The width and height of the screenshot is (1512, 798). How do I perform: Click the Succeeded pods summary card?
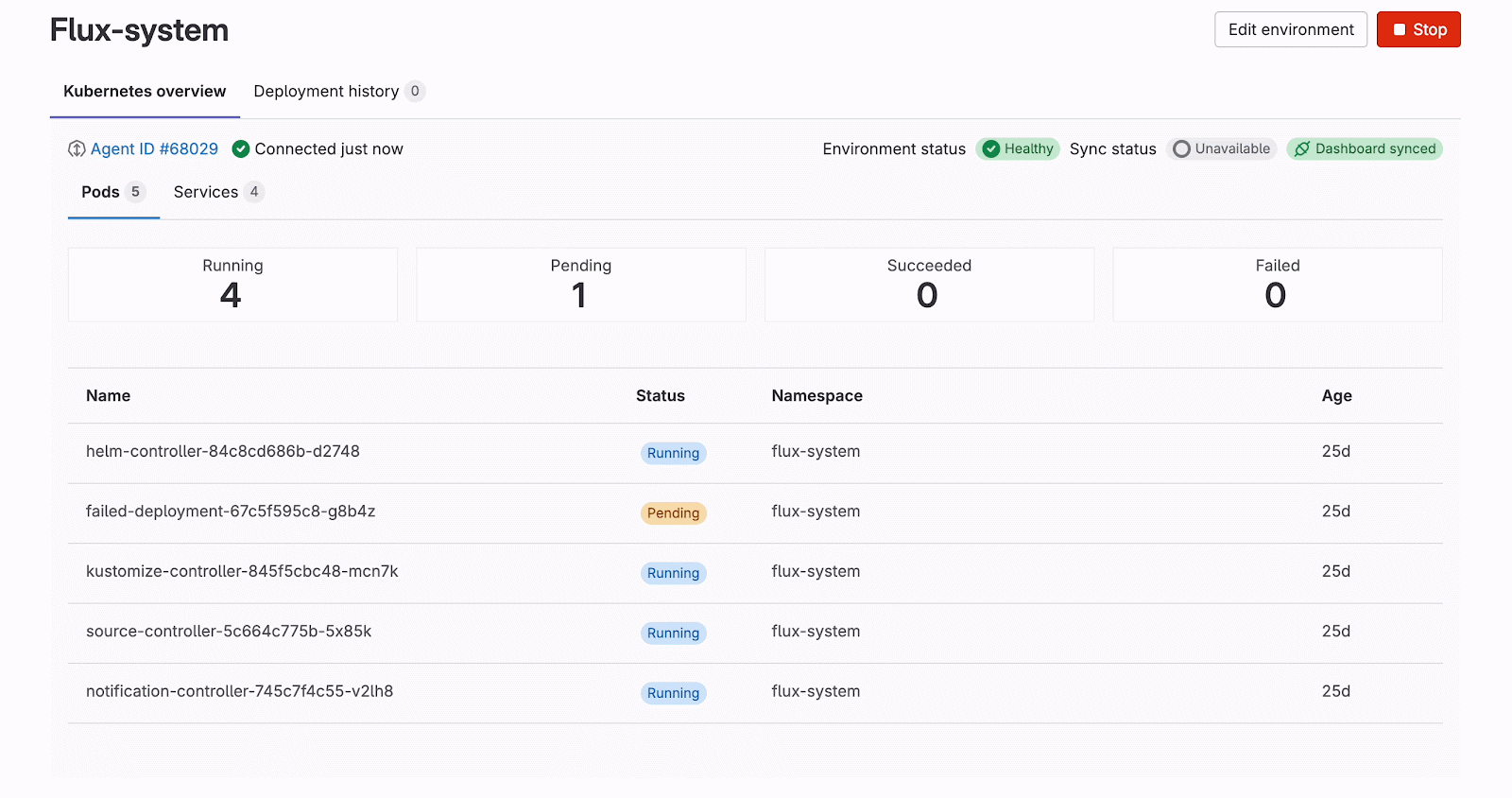click(x=929, y=285)
